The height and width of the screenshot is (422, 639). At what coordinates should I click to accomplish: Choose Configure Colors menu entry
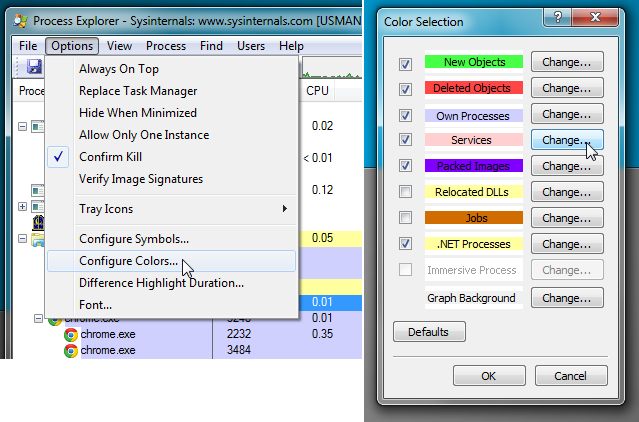click(x=171, y=261)
